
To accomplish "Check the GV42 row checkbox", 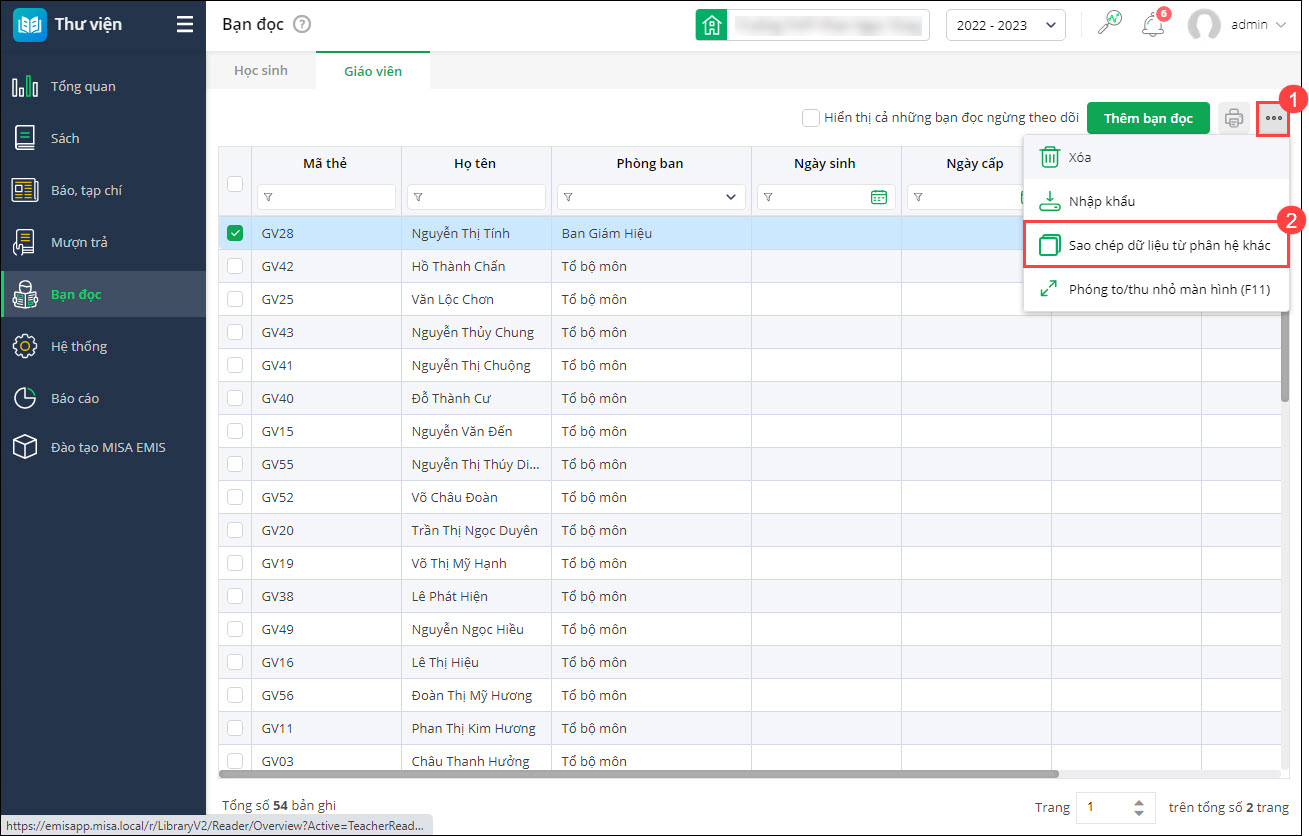I will (235, 266).
